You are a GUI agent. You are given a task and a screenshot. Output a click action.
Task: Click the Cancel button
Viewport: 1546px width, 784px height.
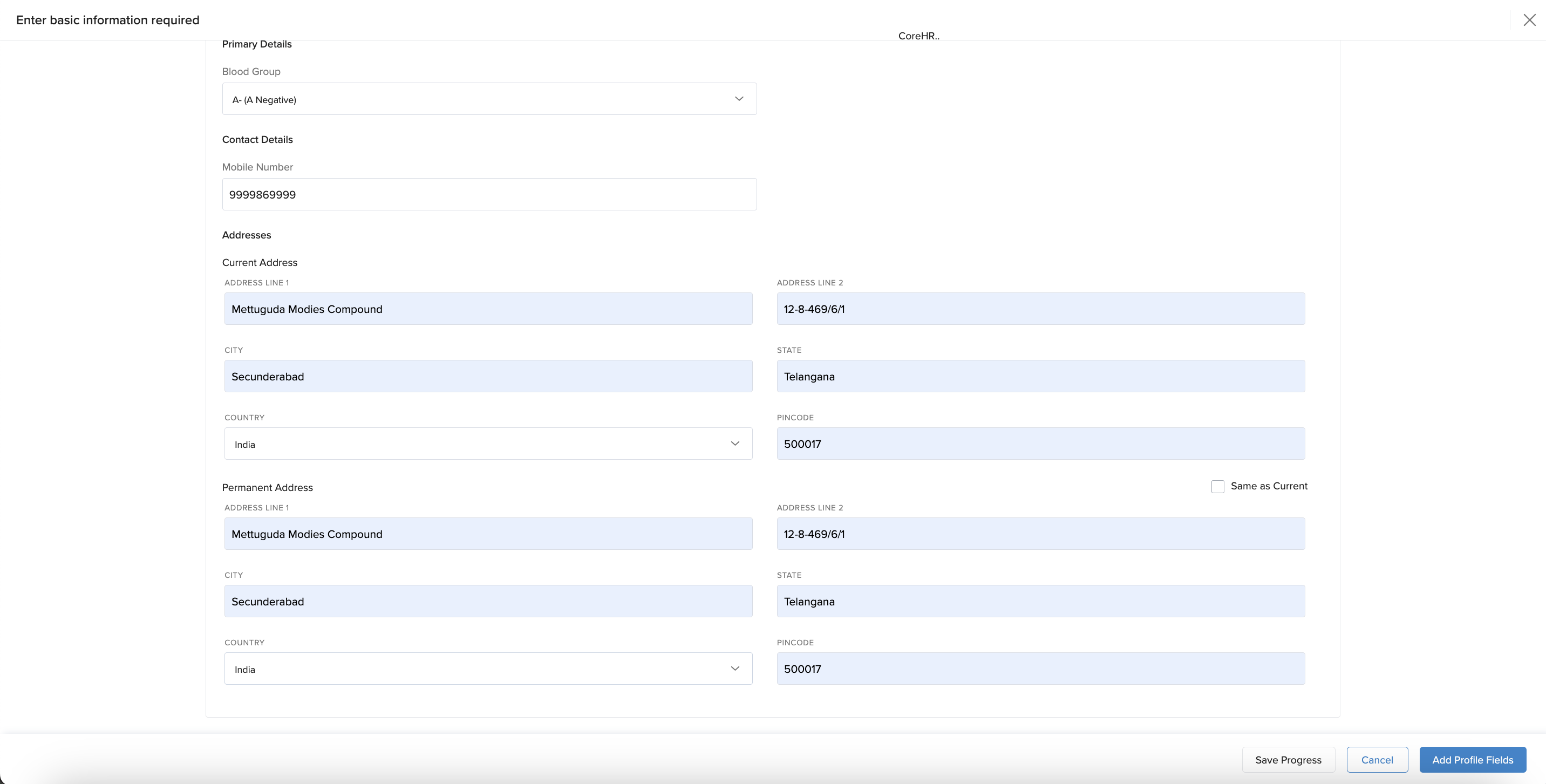coord(1377,759)
